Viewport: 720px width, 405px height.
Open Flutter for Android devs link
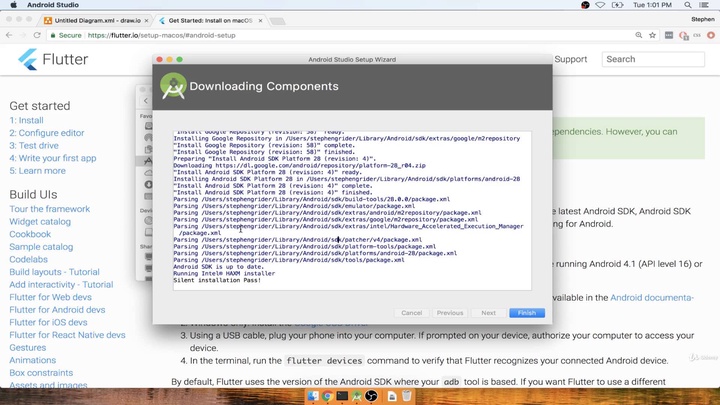[x=57, y=310]
